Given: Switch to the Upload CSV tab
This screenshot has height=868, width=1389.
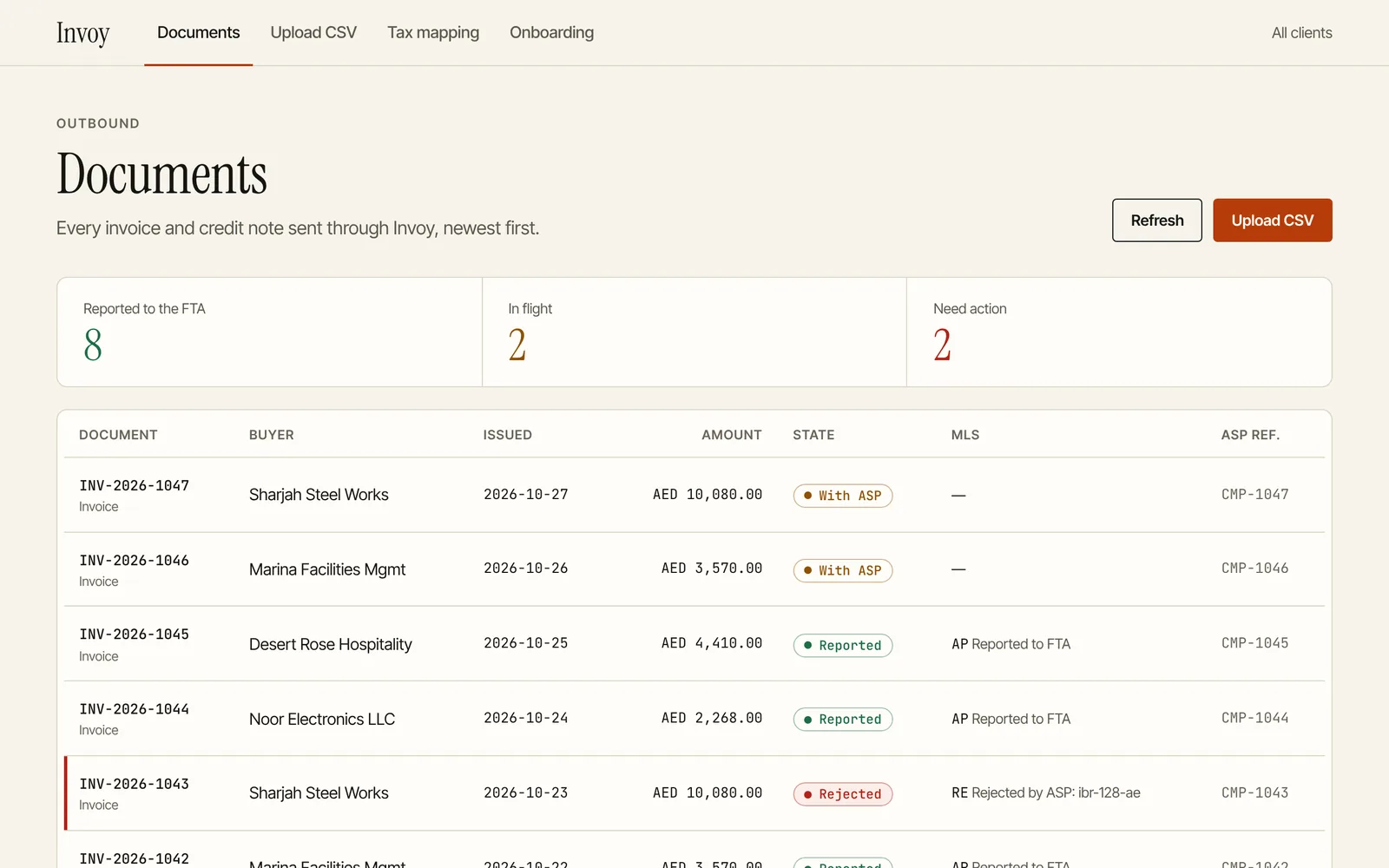Looking at the screenshot, I should (x=313, y=33).
